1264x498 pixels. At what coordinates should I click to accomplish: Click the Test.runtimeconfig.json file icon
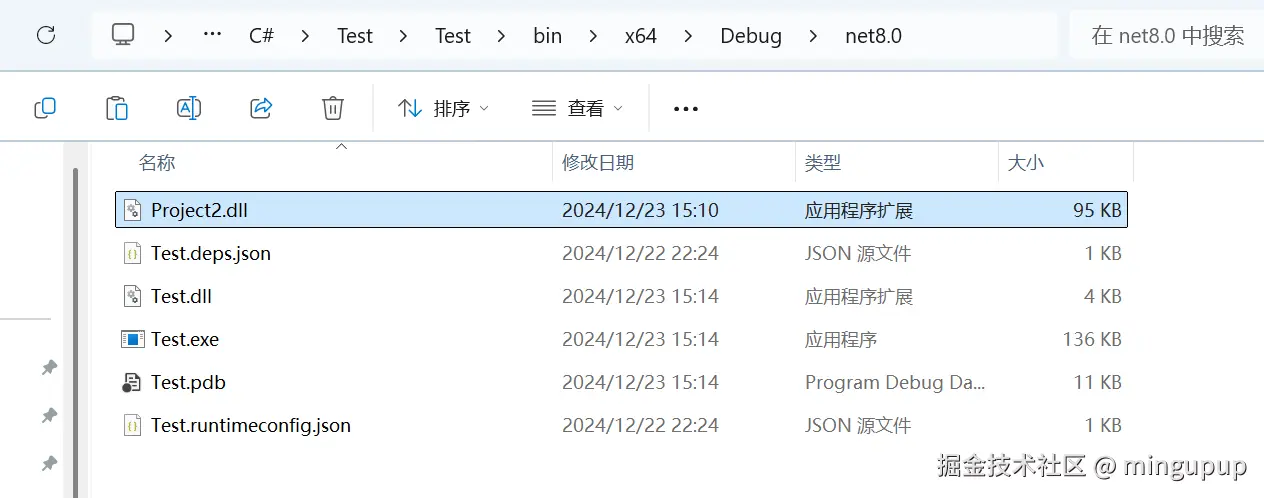click(x=132, y=425)
